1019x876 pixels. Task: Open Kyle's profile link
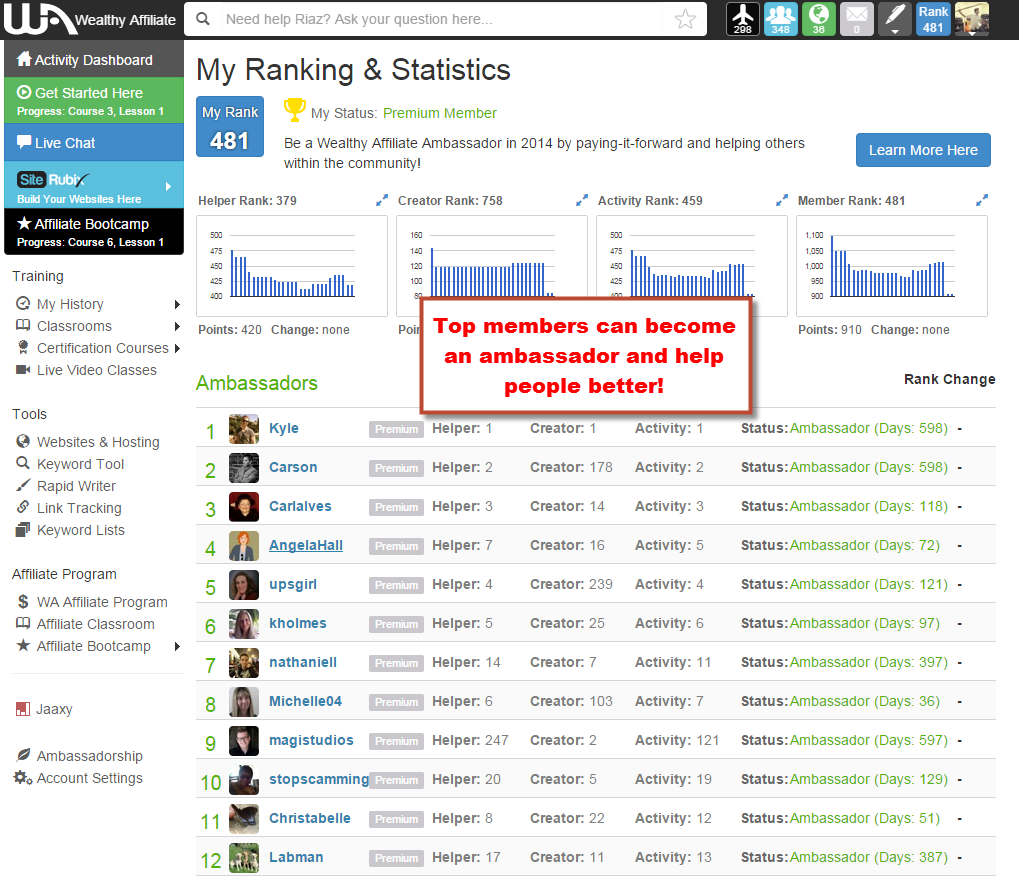tap(284, 428)
